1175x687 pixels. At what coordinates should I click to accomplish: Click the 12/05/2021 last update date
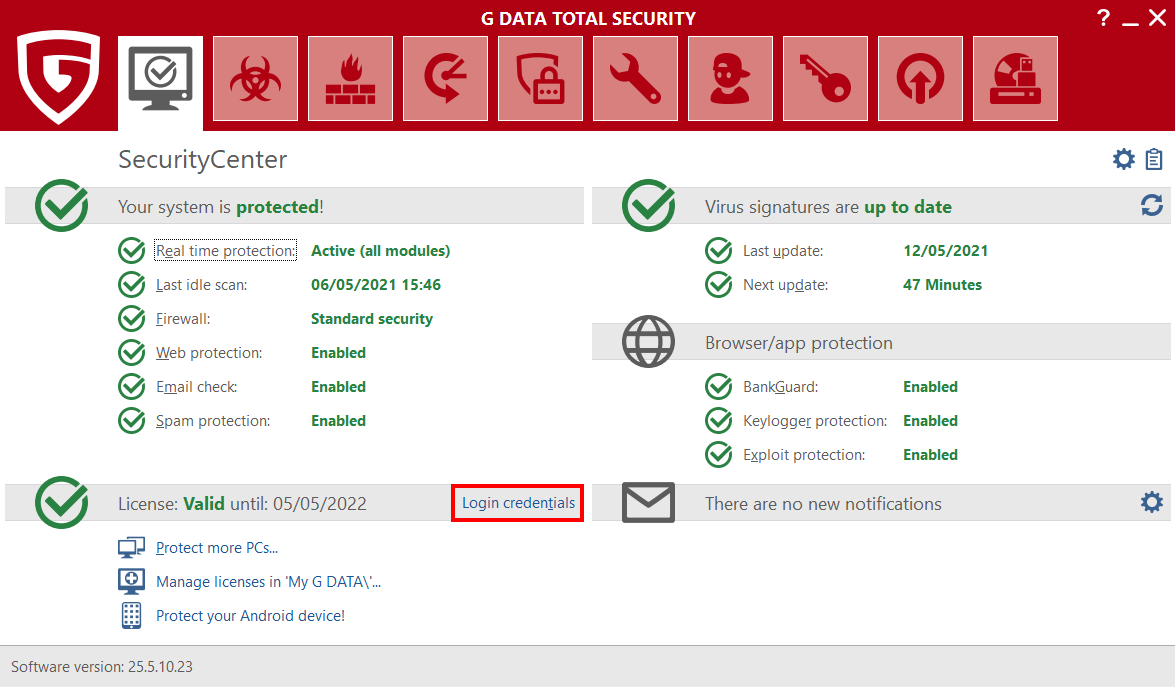click(946, 251)
